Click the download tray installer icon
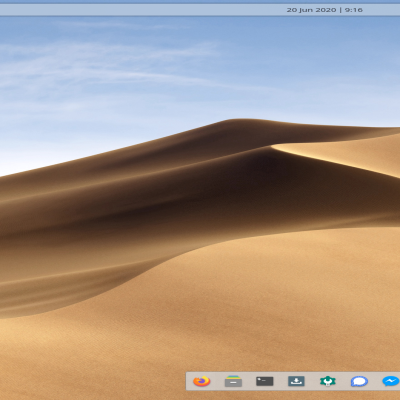The width and height of the screenshot is (400, 400). coord(296,381)
